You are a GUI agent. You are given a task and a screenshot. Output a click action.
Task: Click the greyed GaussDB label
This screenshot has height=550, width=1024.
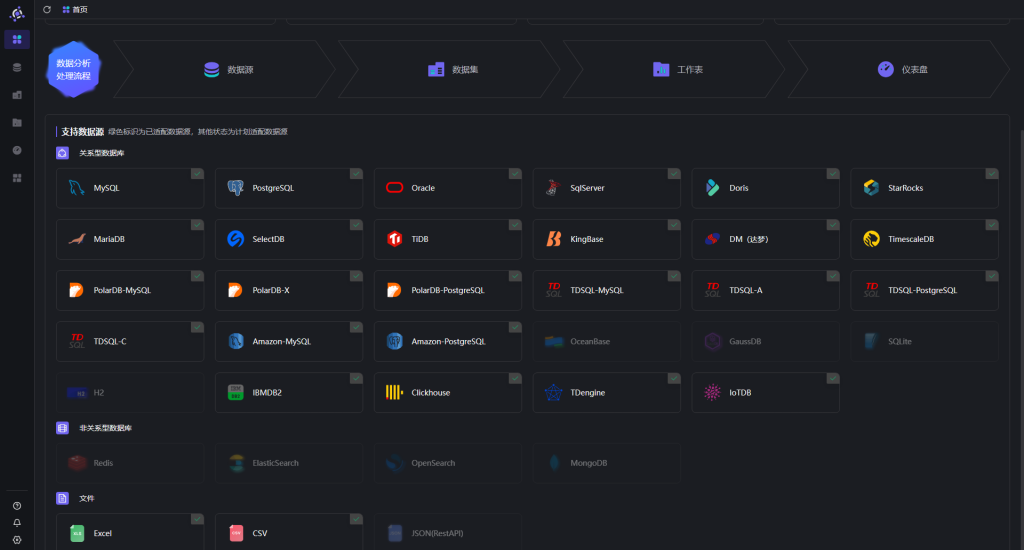745,342
